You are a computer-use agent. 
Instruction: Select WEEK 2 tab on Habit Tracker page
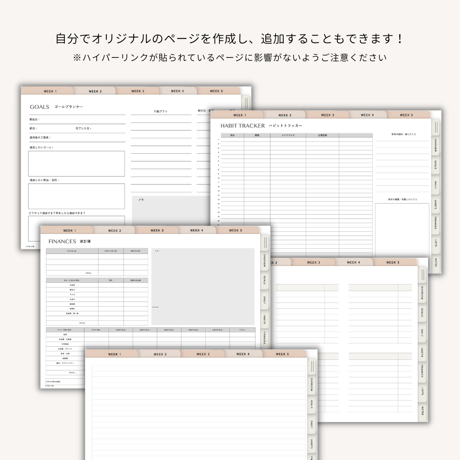pyautogui.click(x=285, y=115)
